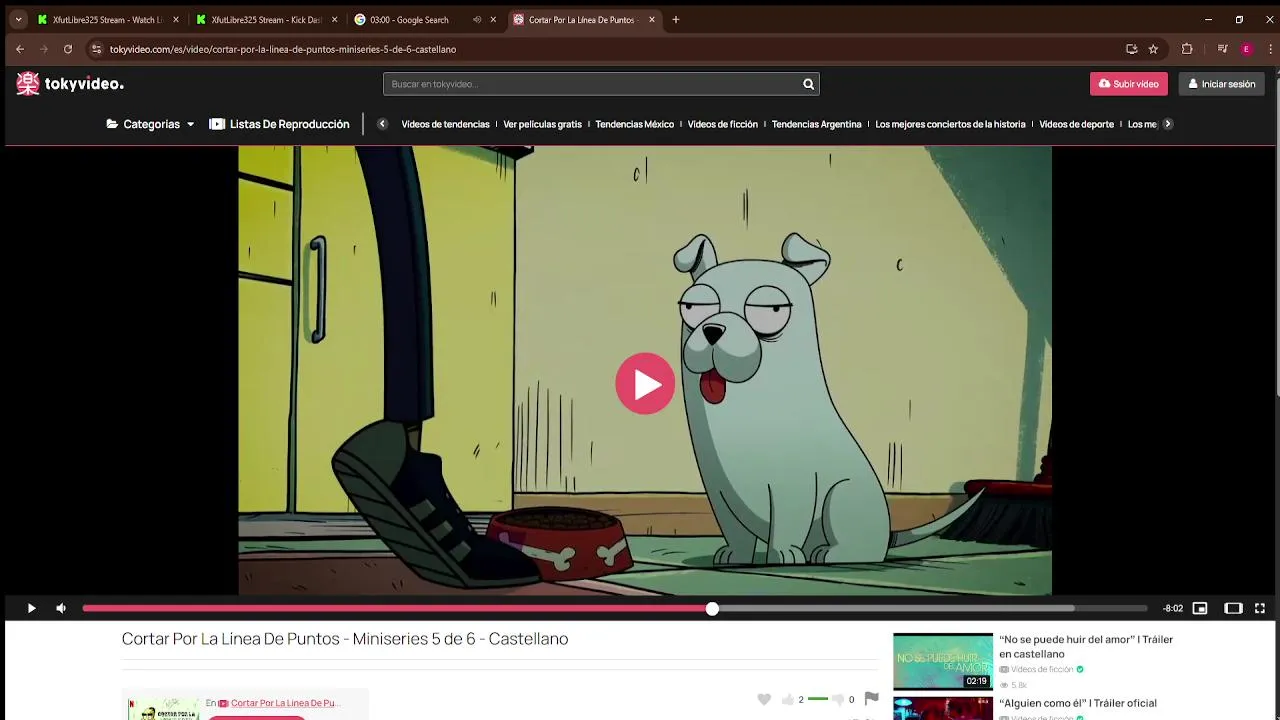Screen dimensions: 1280x720
Task: Reload the current page
Action: (68, 49)
